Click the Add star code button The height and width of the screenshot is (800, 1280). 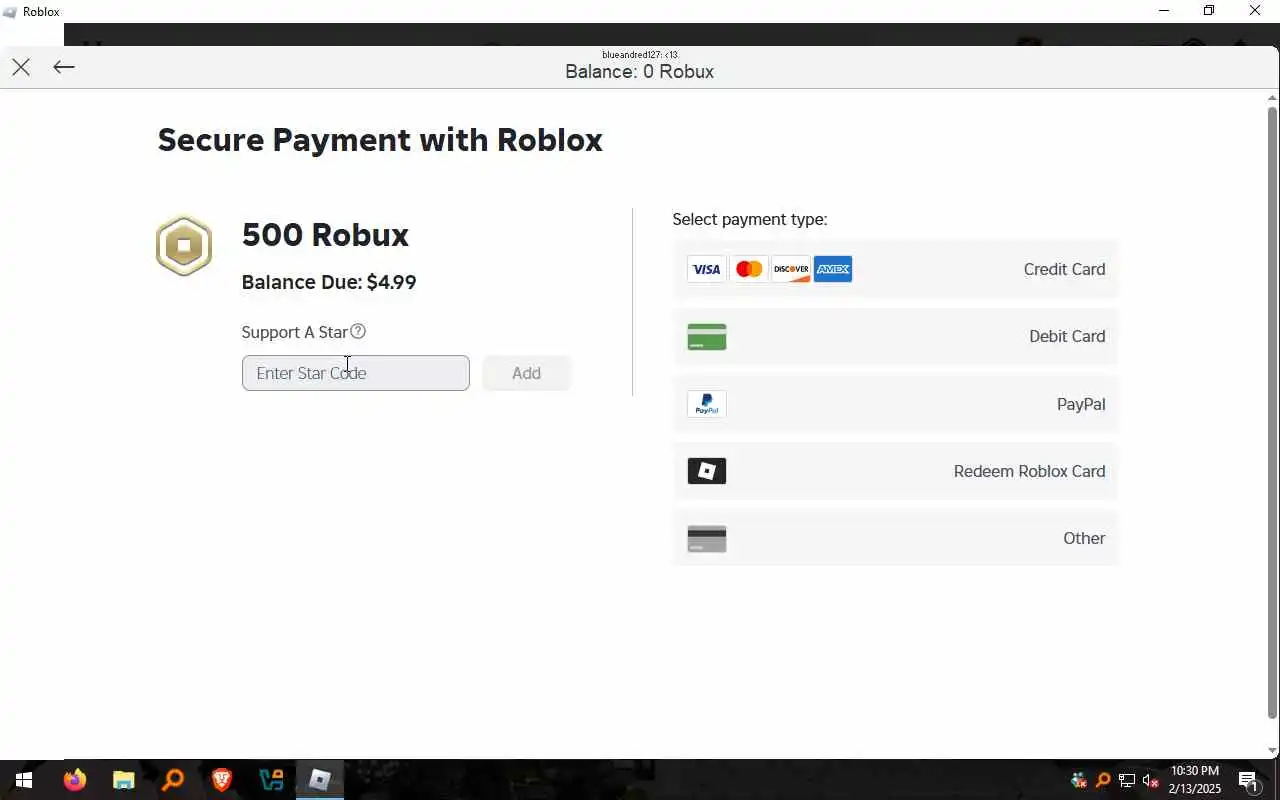[527, 373]
